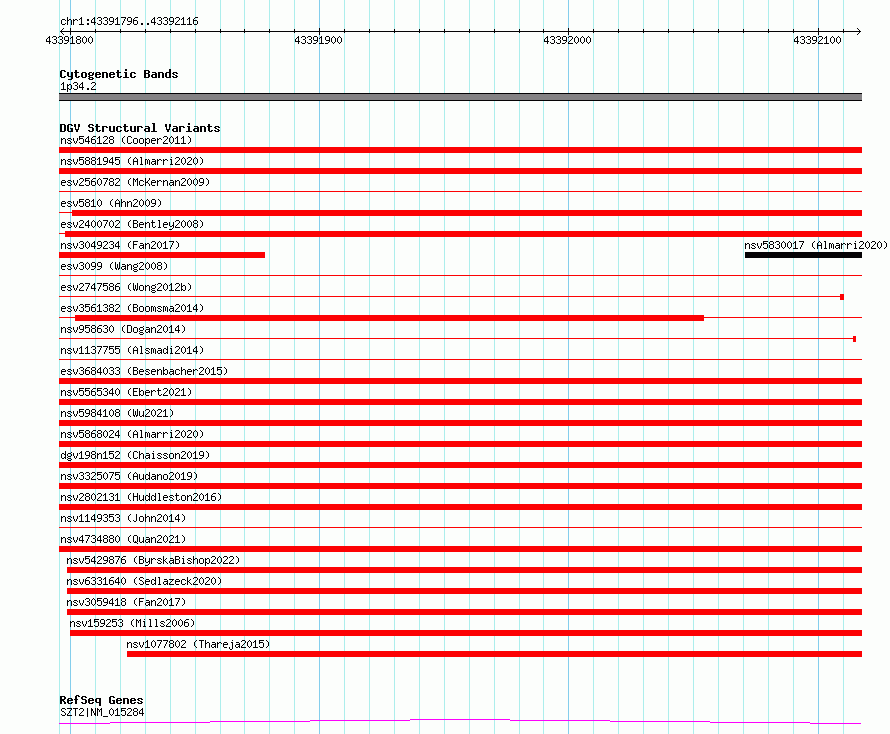
Task: Click nsv3049234 (Fan2017) variant label
Action: [x=120, y=245]
